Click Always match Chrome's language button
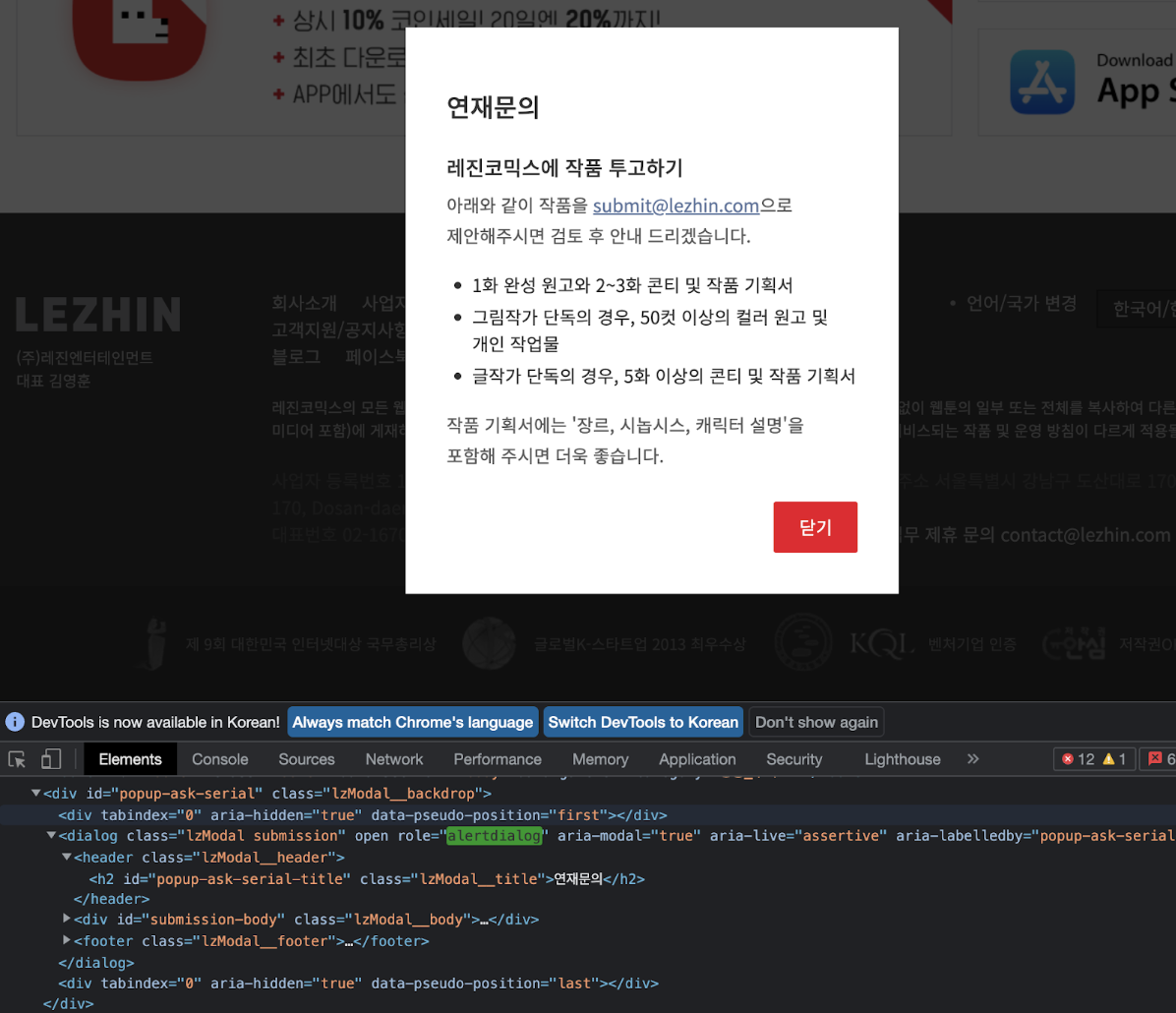Image resolution: width=1176 pixels, height=1013 pixels. pos(413,722)
